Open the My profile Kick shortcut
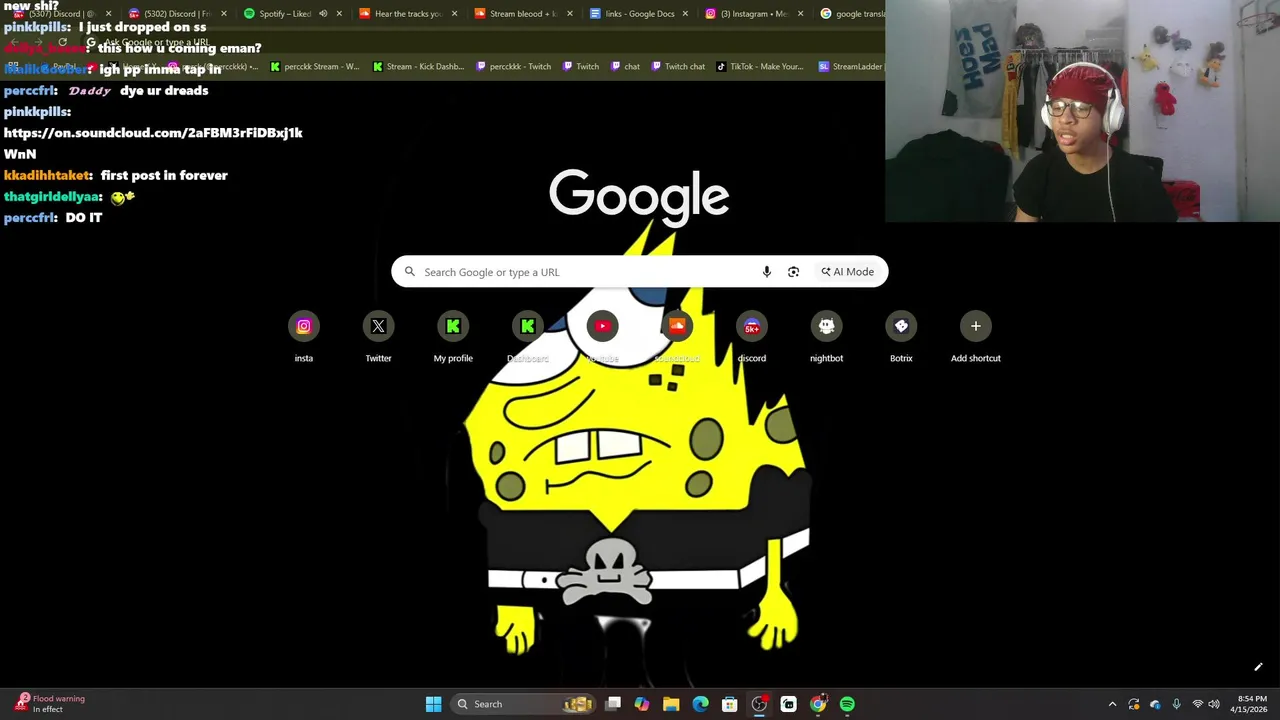Image resolution: width=1280 pixels, height=720 pixels. point(453,337)
